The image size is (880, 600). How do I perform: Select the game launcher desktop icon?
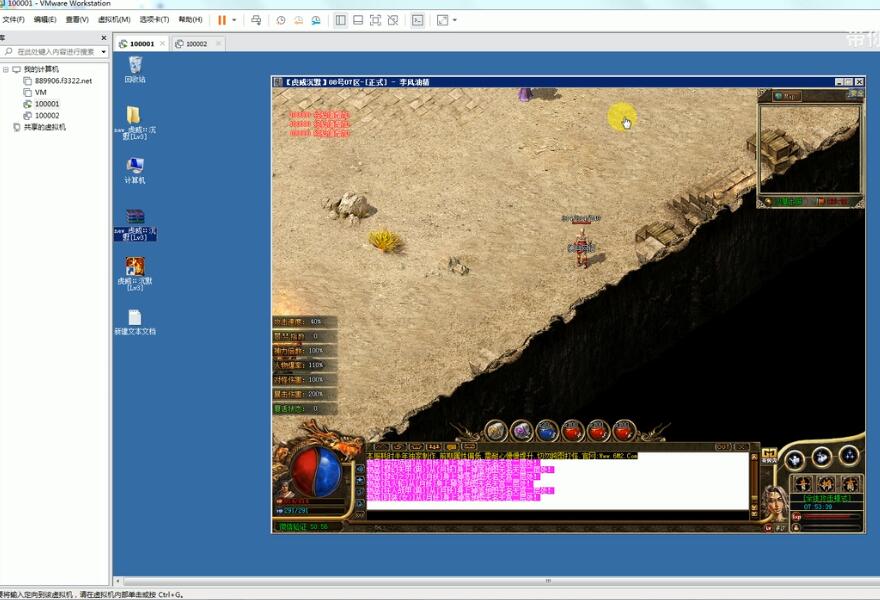tap(135, 273)
